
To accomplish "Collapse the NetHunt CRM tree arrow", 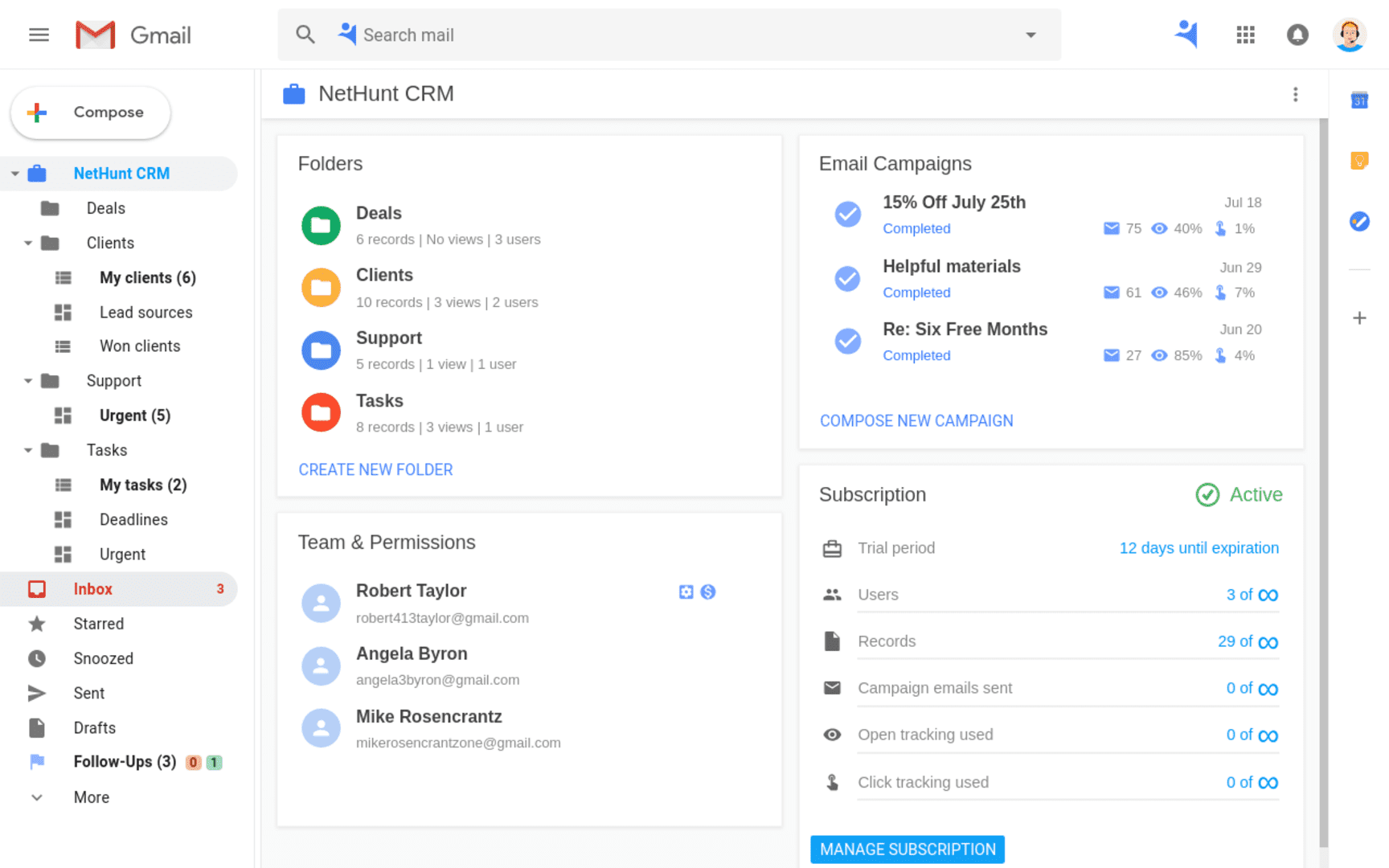I will 14,174.
